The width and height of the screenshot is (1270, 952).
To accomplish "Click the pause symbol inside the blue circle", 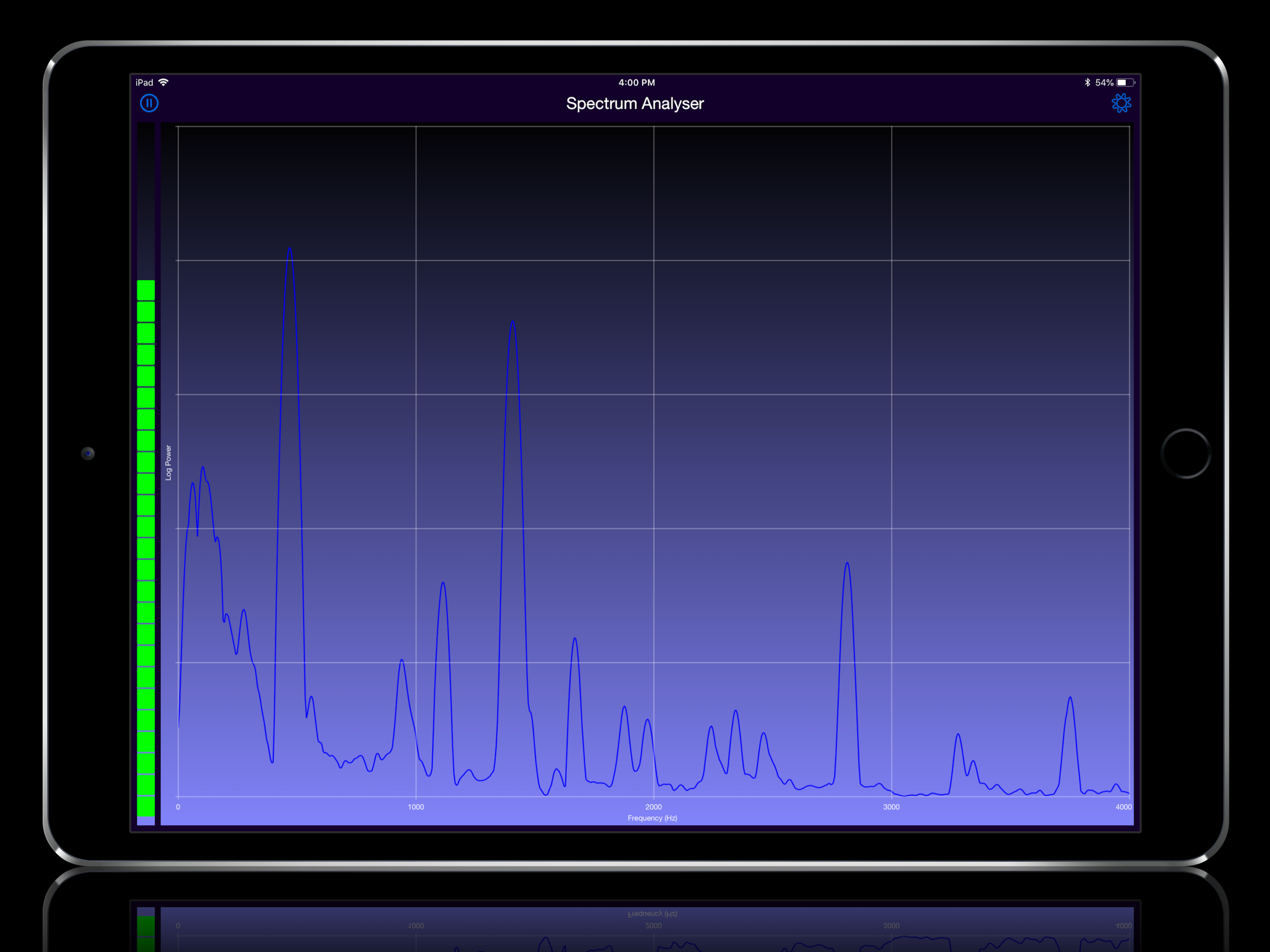I will (x=148, y=103).
